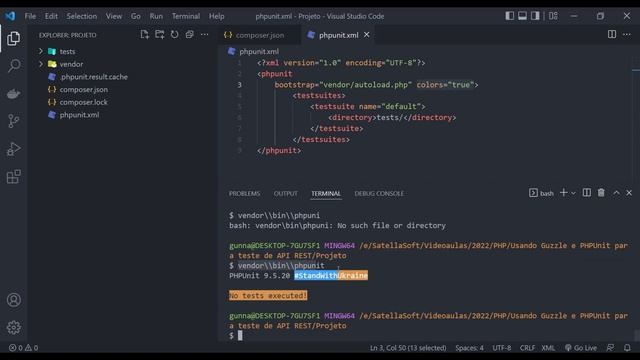Switch to the Debug Console tab
640x360 pixels.
click(379, 193)
